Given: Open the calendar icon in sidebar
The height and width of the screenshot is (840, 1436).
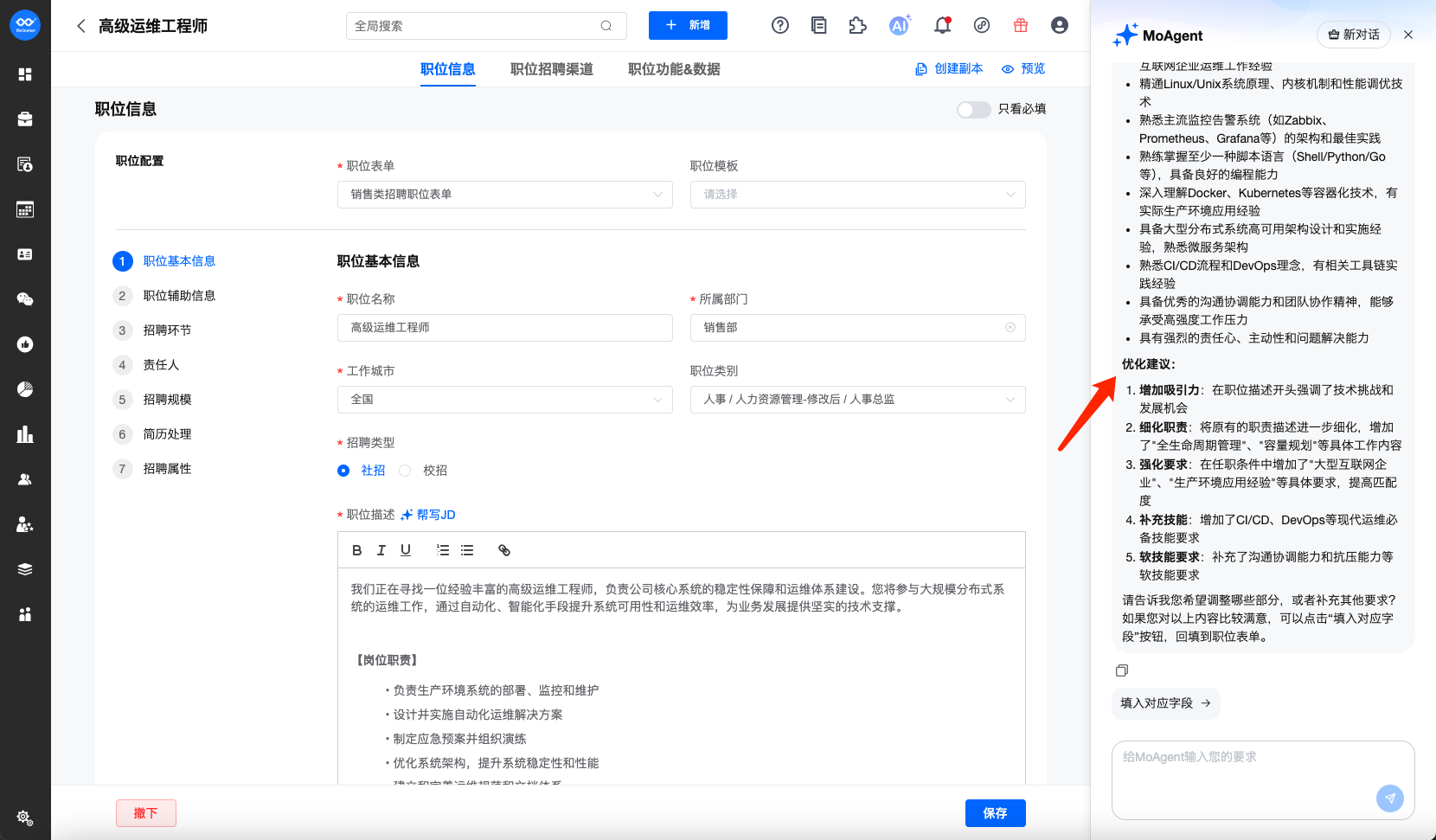Looking at the screenshot, I should (25, 209).
